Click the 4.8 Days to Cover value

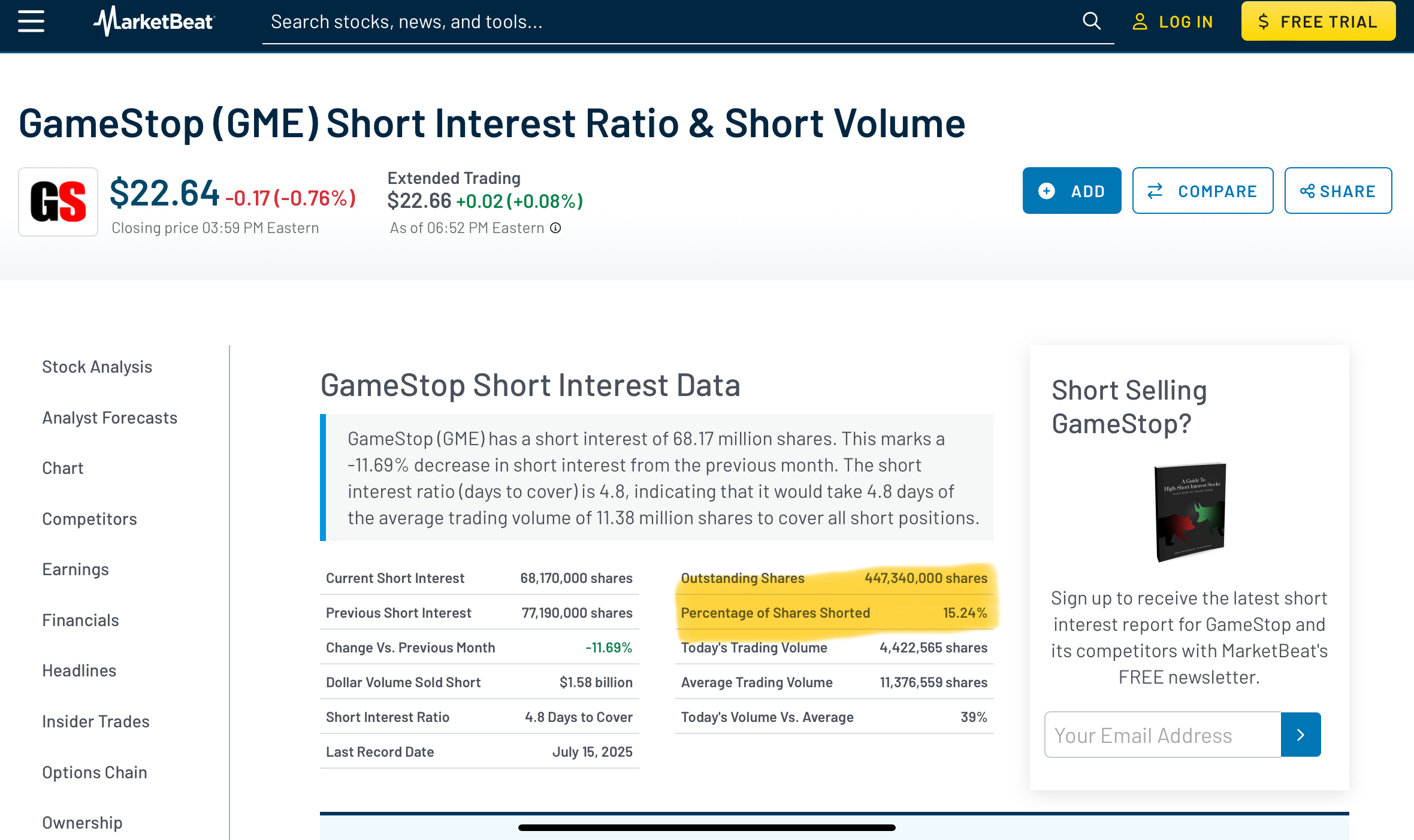(579, 717)
